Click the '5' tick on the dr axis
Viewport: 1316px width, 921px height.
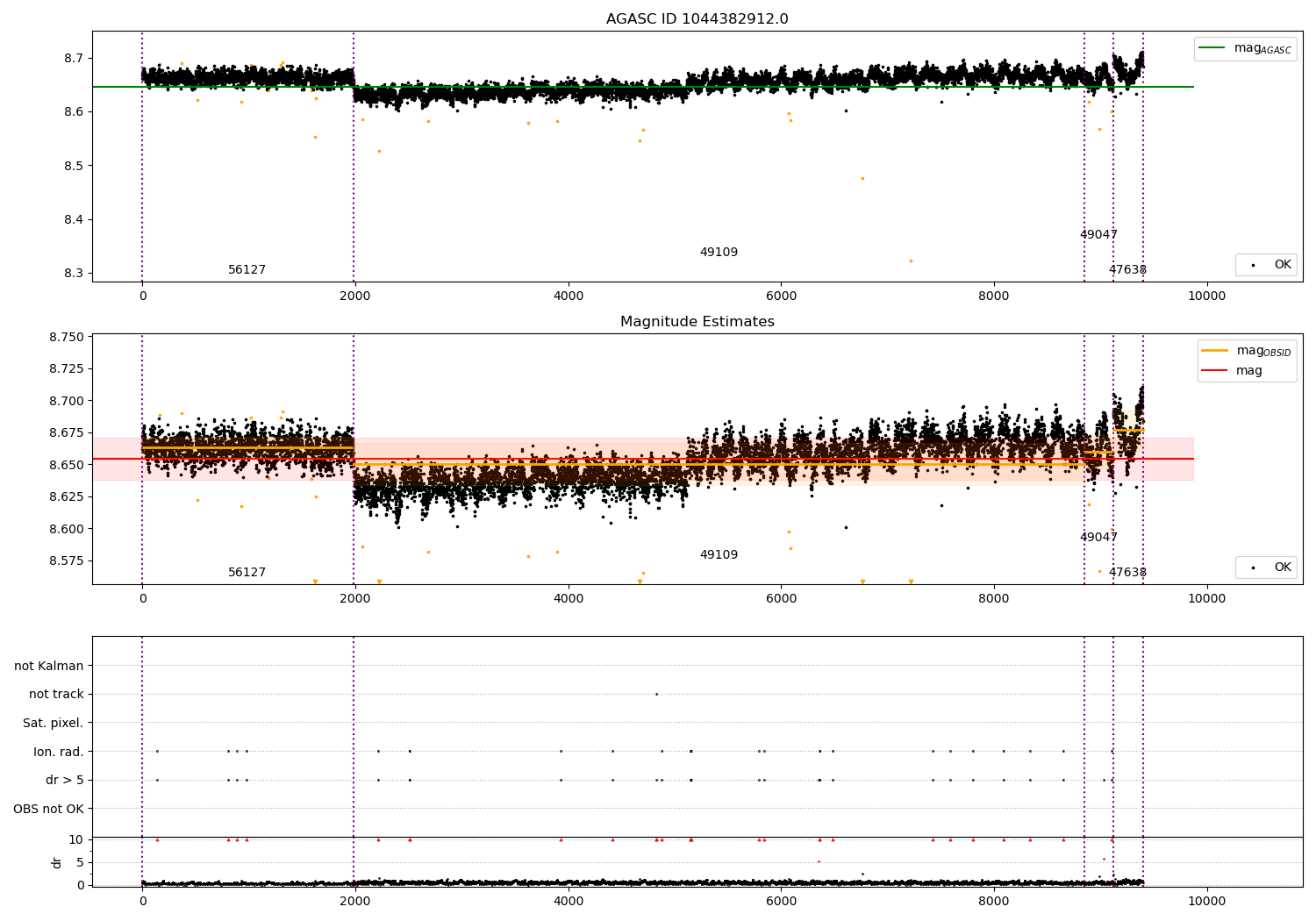click(x=80, y=862)
